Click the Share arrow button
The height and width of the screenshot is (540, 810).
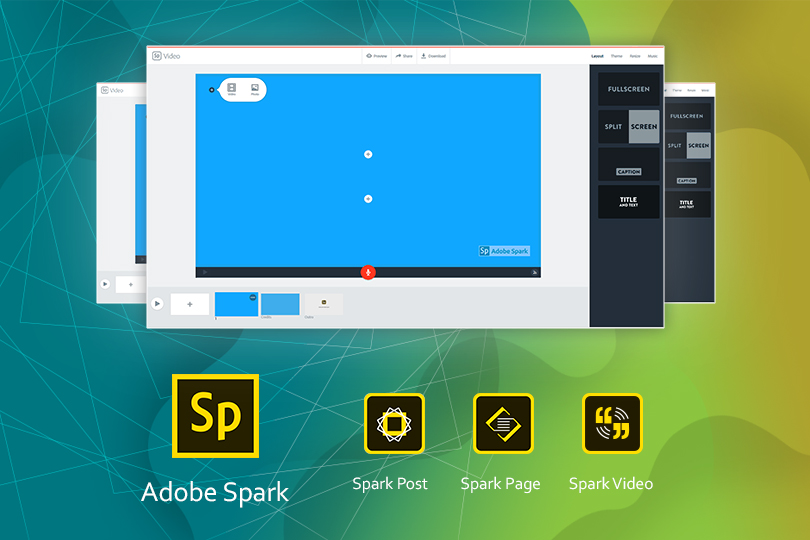[404, 56]
